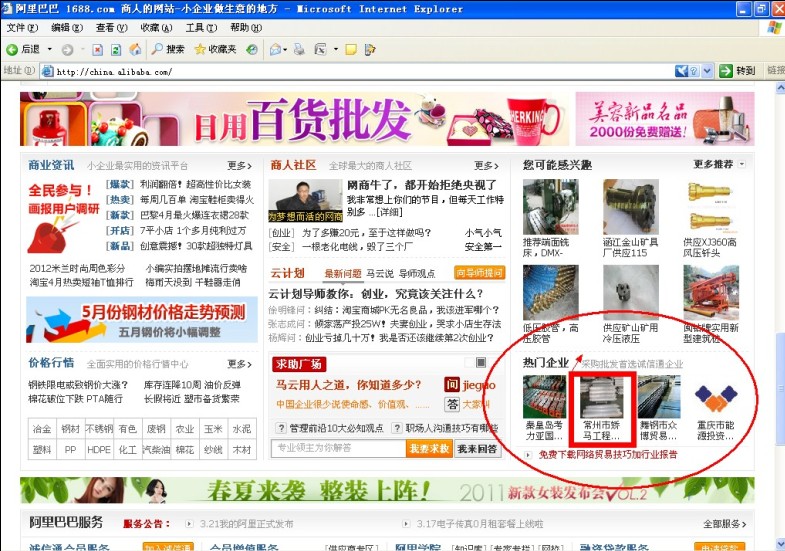This screenshot has width=785, height=551.
Task: Click the arrow icon before 免费下载网络贸易技巧
Action: point(528,455)
